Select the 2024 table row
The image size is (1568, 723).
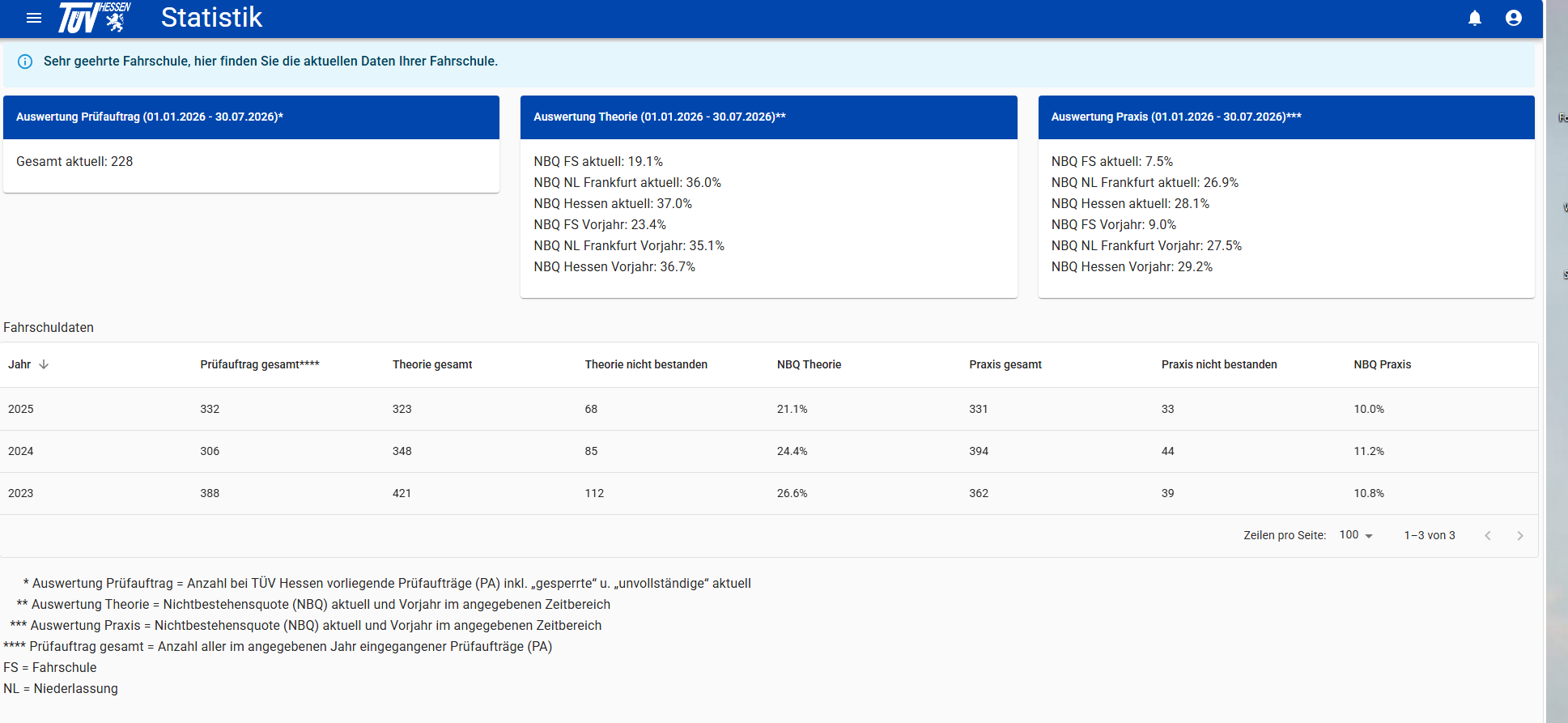tap(769, 451)
